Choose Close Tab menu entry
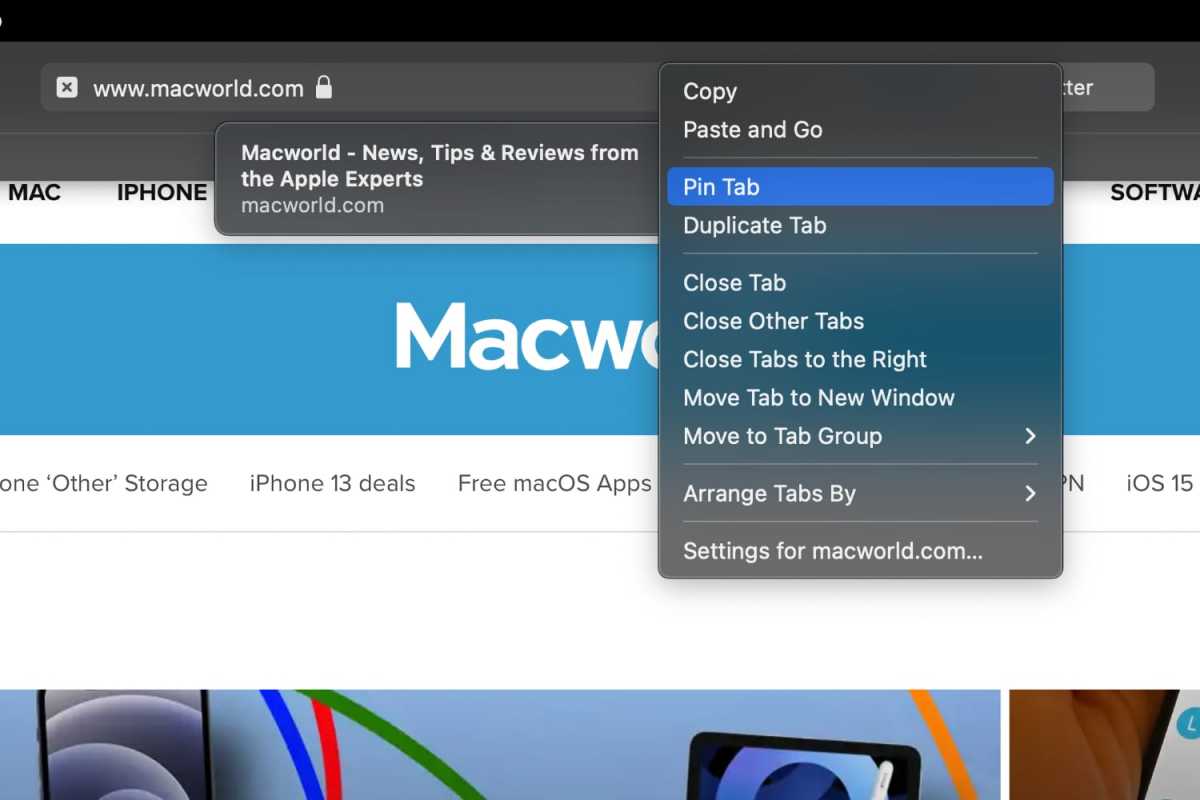The width and height of the screenshot is (1200, 800). coord(860,283)
